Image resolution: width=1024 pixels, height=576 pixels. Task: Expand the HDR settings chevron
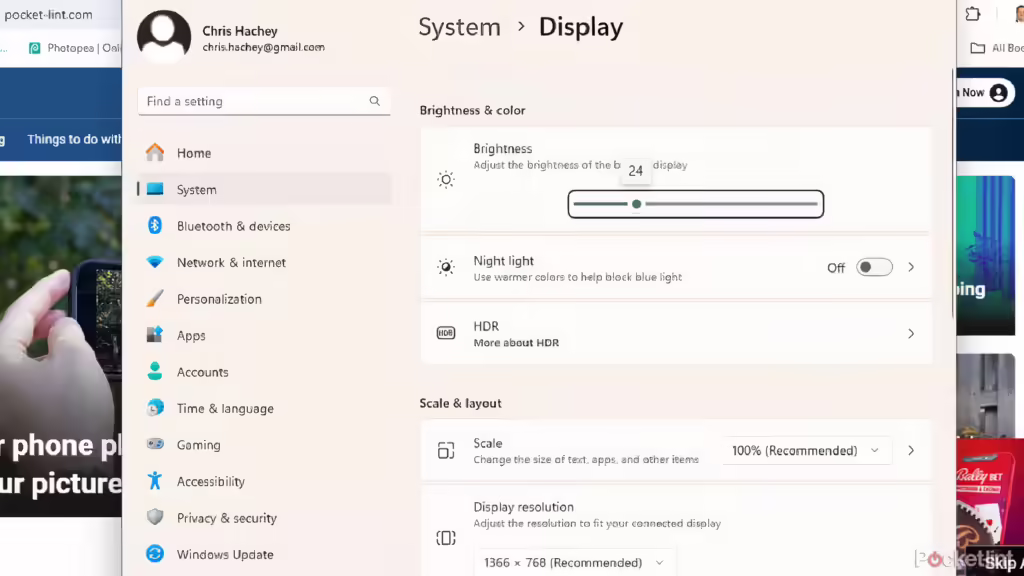(910, 334)
